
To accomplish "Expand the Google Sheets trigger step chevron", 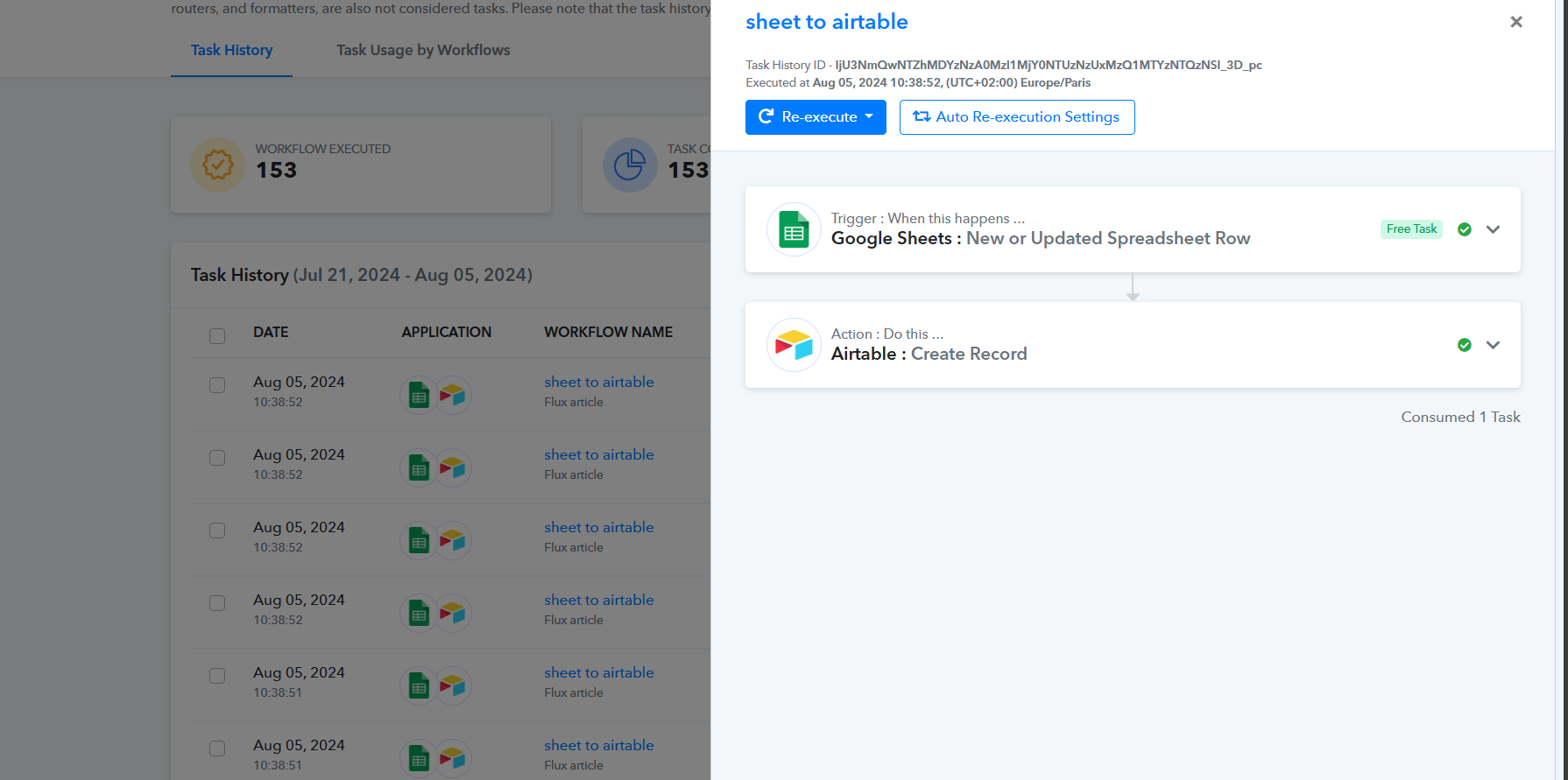I will 1494,229.
